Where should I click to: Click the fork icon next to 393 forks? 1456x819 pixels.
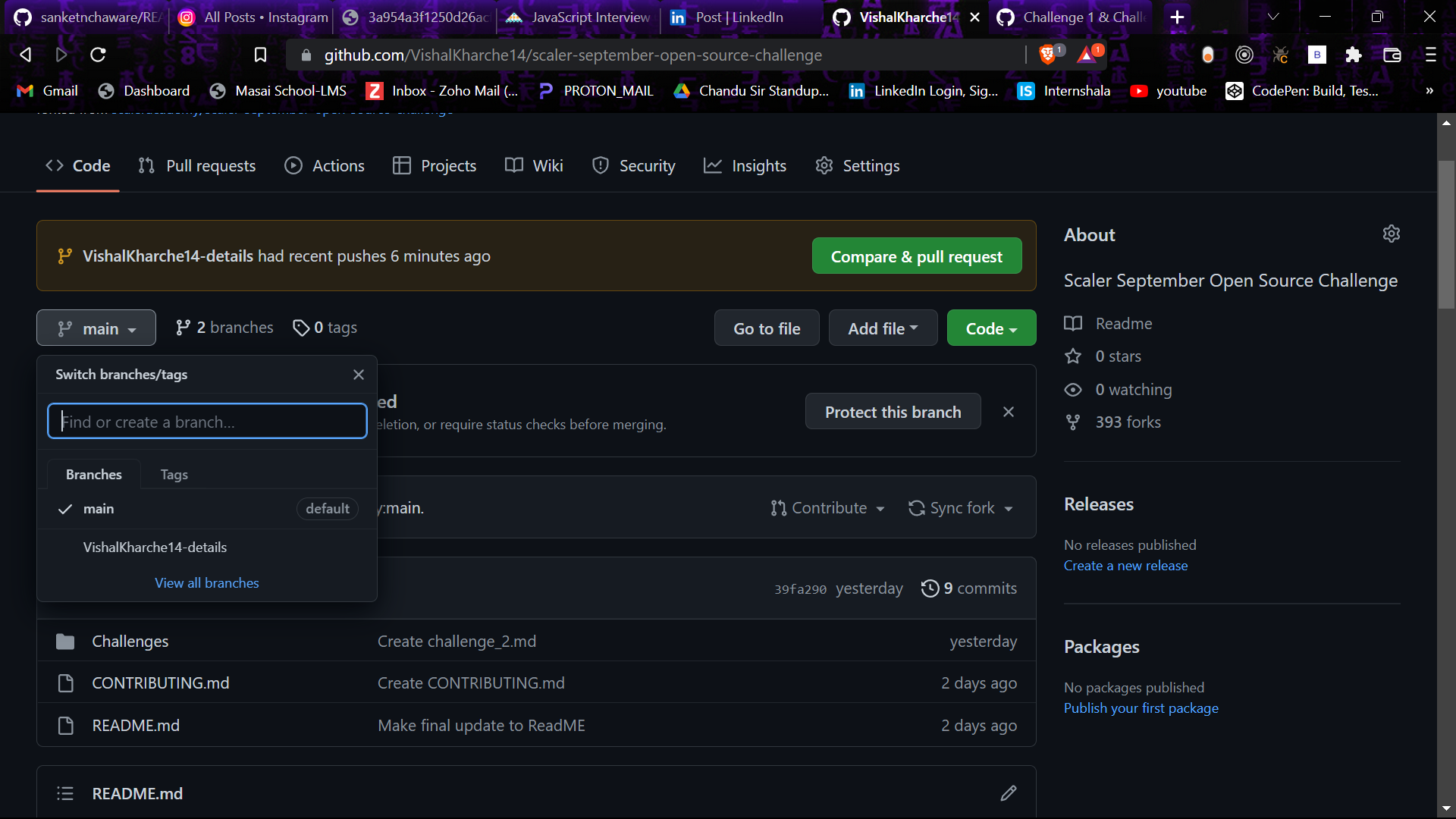1073,422
